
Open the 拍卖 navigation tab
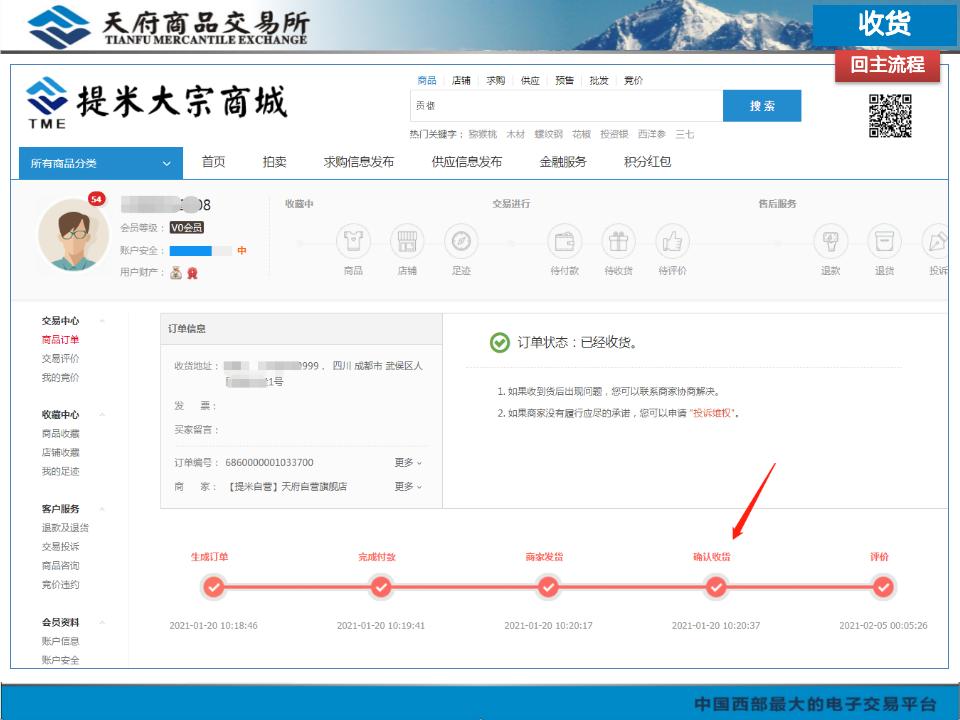[x=274, y=162]
